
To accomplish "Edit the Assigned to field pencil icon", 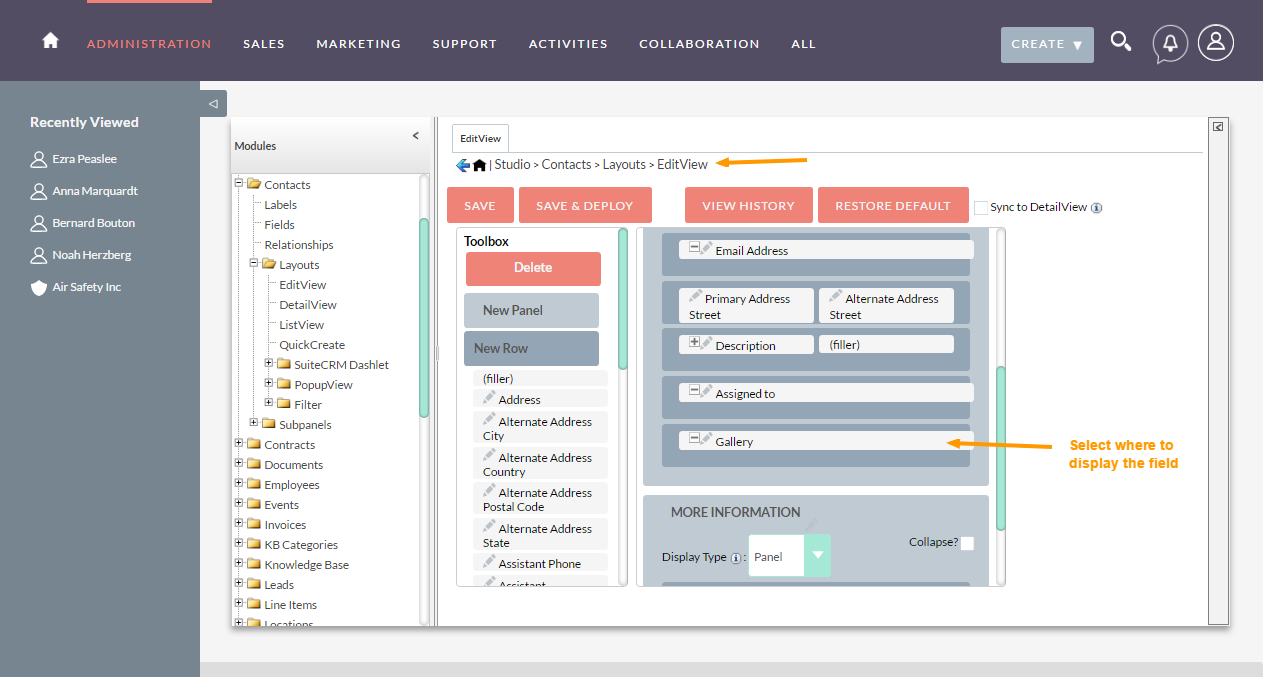I will [706, 391].
